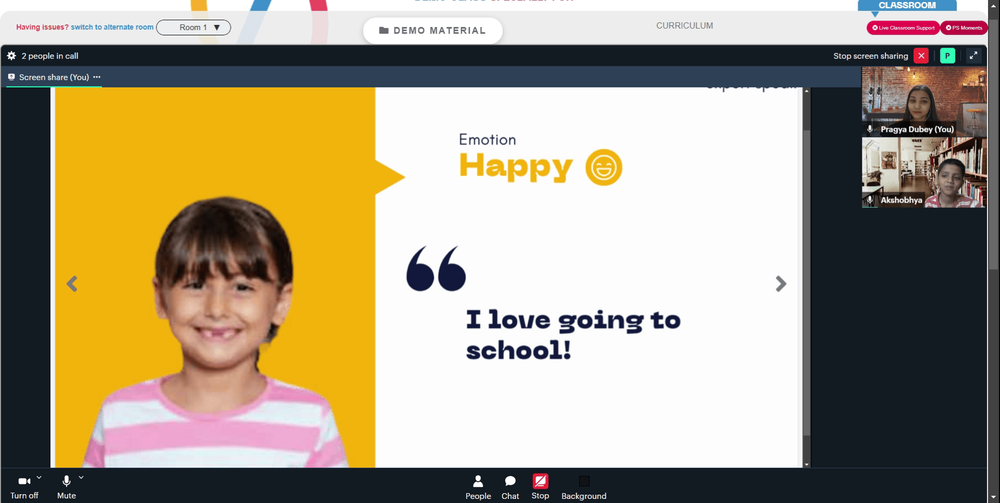The height and width of the screenshot is (503, 1000).
Task: Open the Chat panel
Action: (x=510, y=487)
